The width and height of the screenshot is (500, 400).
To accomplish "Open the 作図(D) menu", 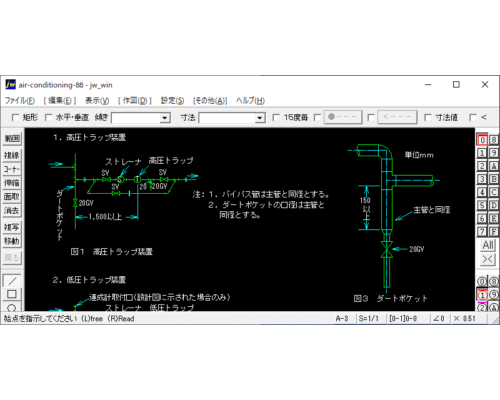I will [x=135, y=100].
